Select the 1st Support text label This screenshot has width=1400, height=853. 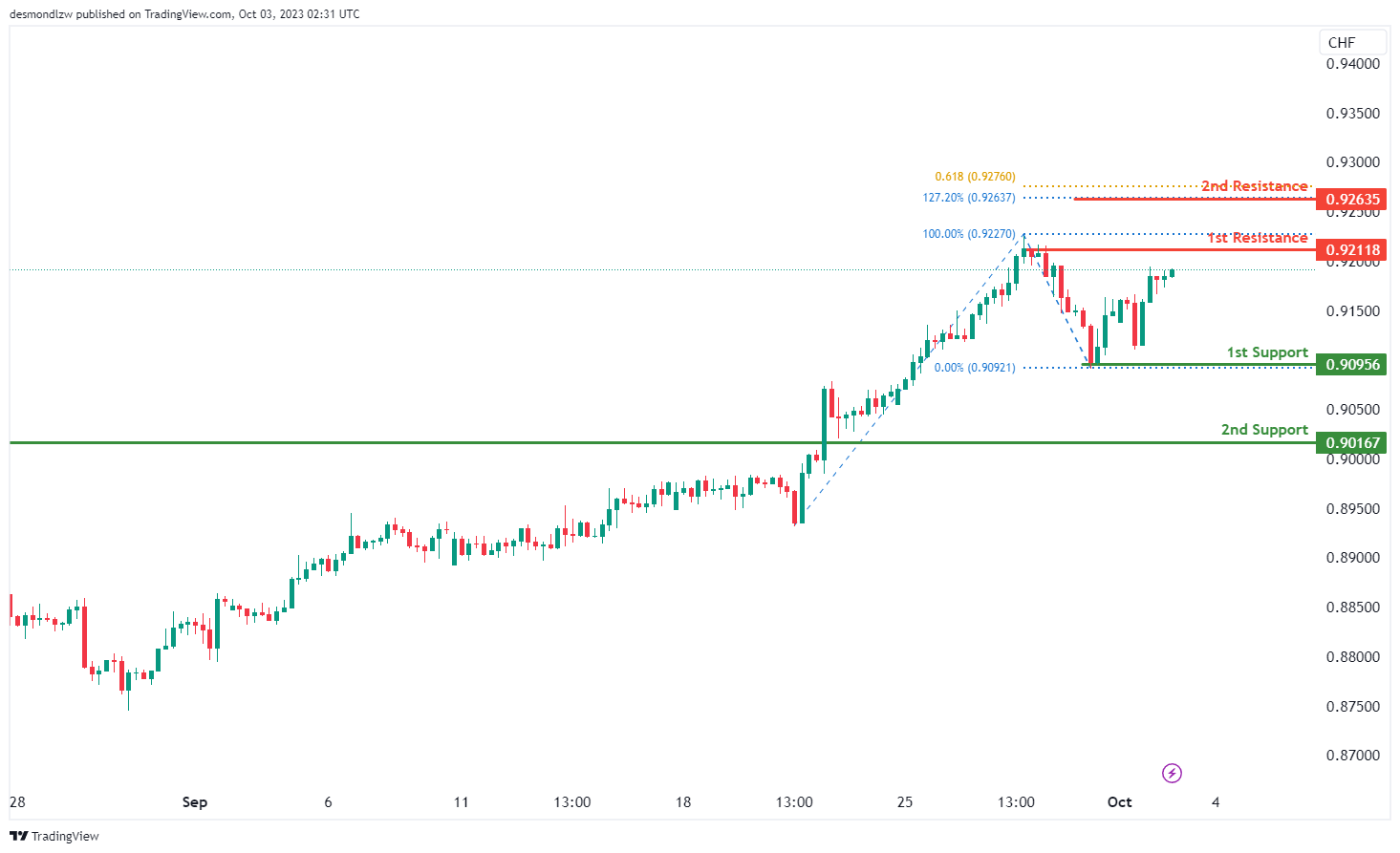coord(1267,352)
